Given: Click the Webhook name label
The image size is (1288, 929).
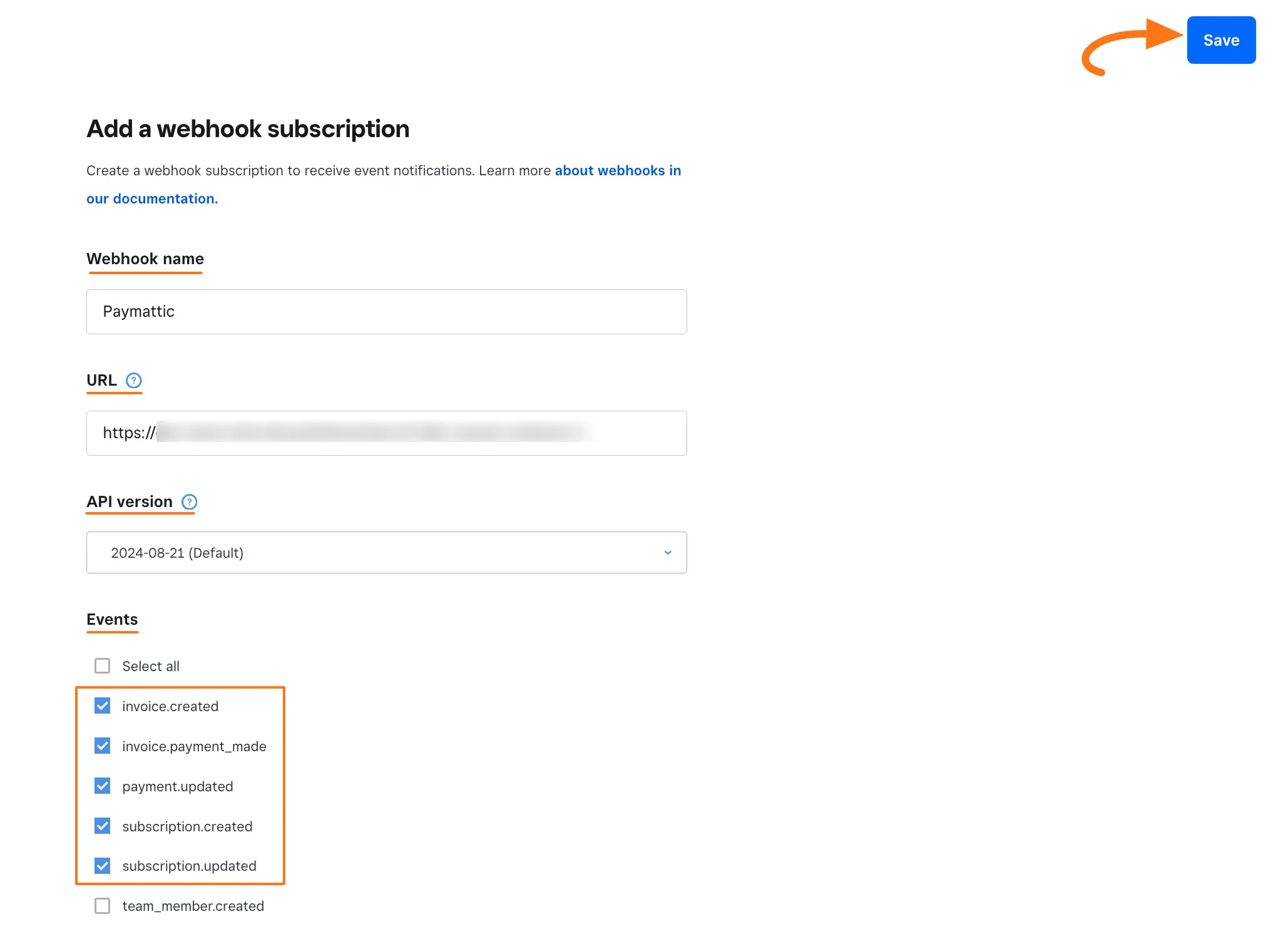Looking at the screenshot, I should tap(145, 259).
